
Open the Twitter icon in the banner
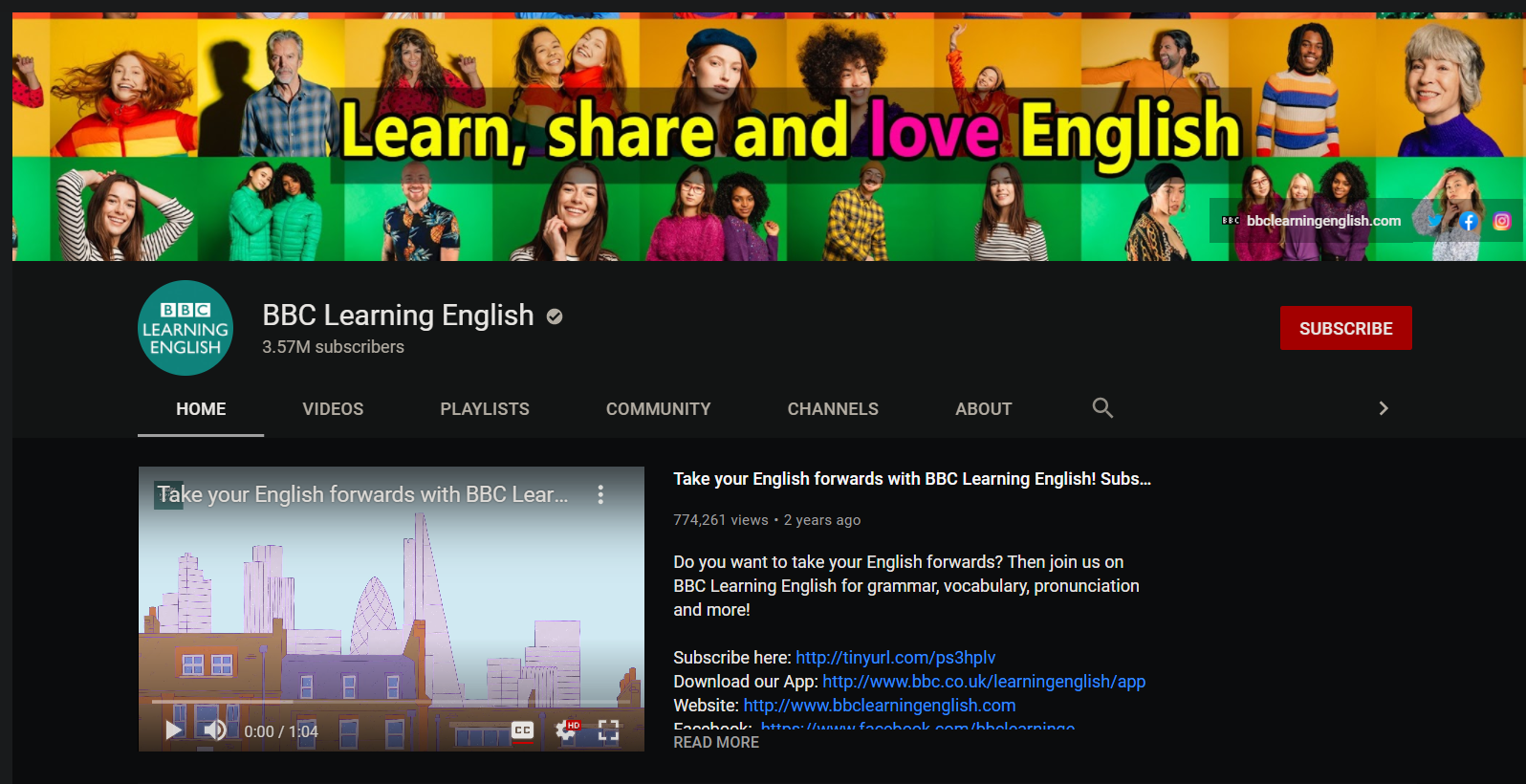pyautogui.click(x=1434, y=221)
